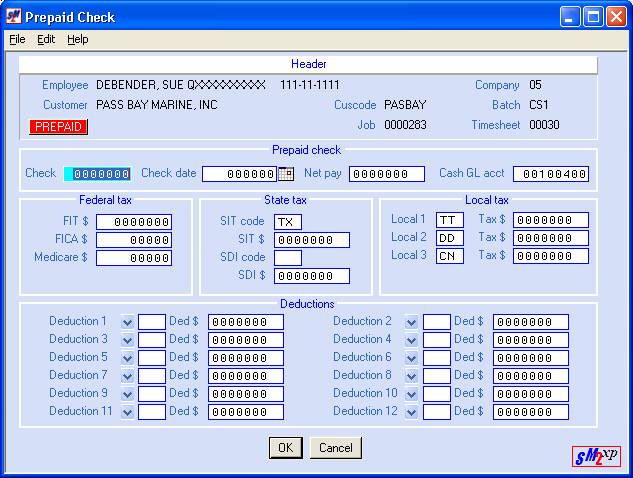Click the FIT $ amount field
Viewport: 633px width, 478px height.
coord(134,222)
